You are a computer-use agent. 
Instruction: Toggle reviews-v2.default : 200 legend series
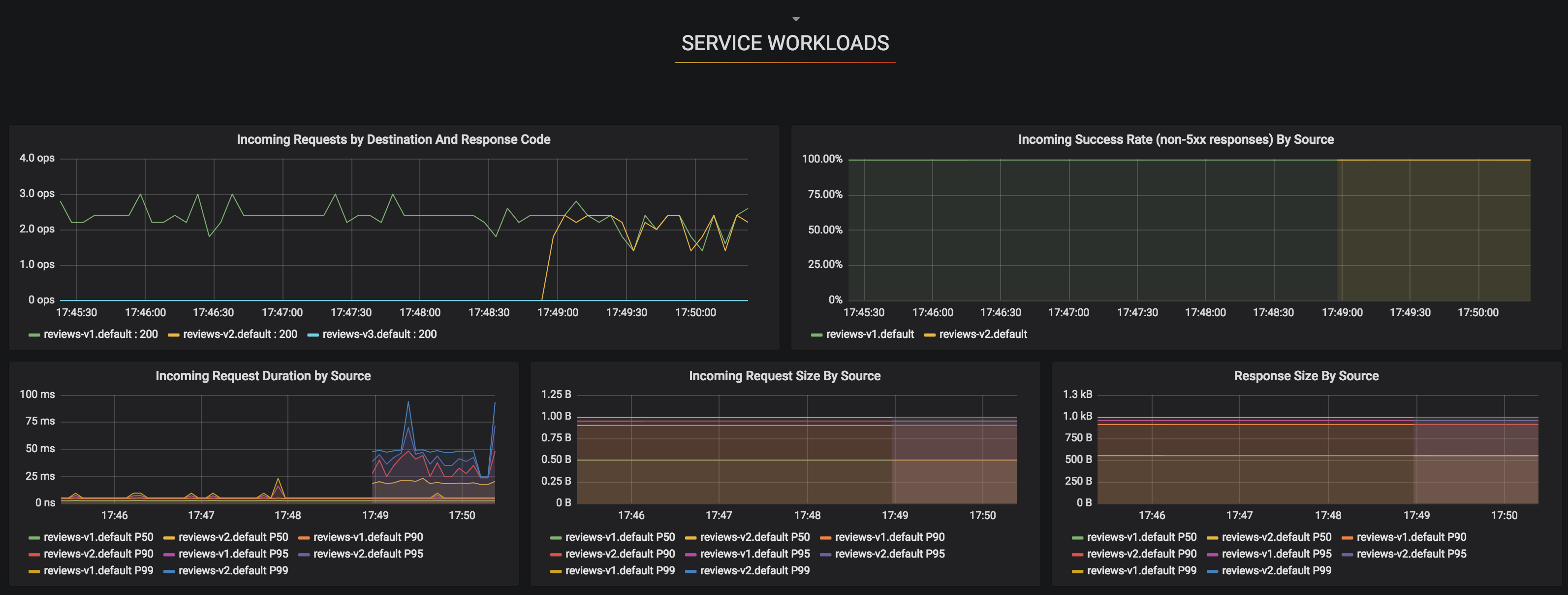click(240, 334)
